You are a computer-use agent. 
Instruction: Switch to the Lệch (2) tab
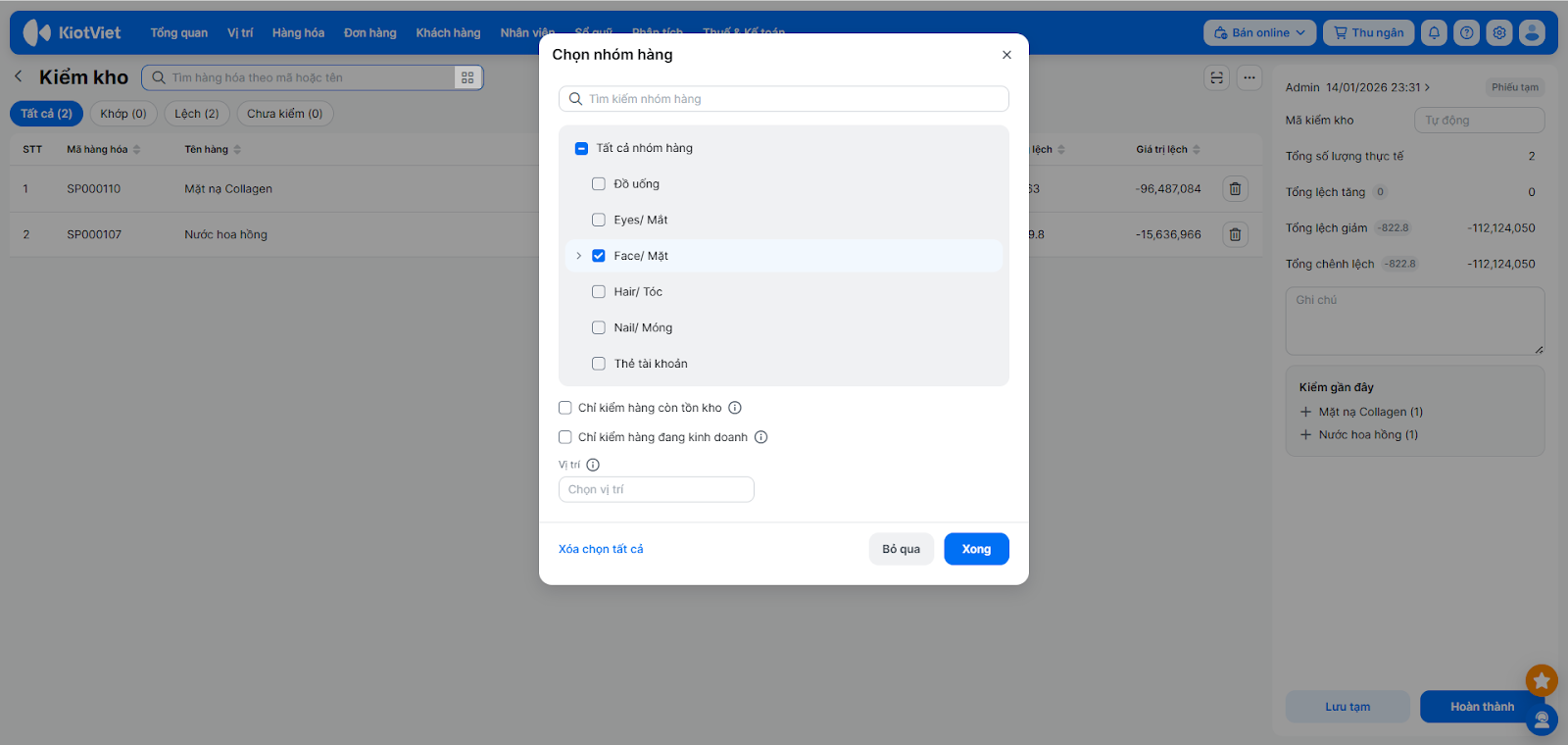point(197,114)
